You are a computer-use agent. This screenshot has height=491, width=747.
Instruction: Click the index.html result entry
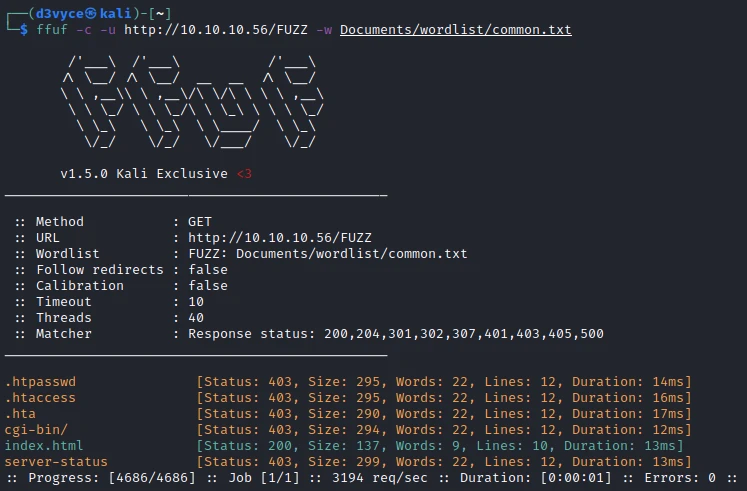pyautogui.click(x=44, y=446)
